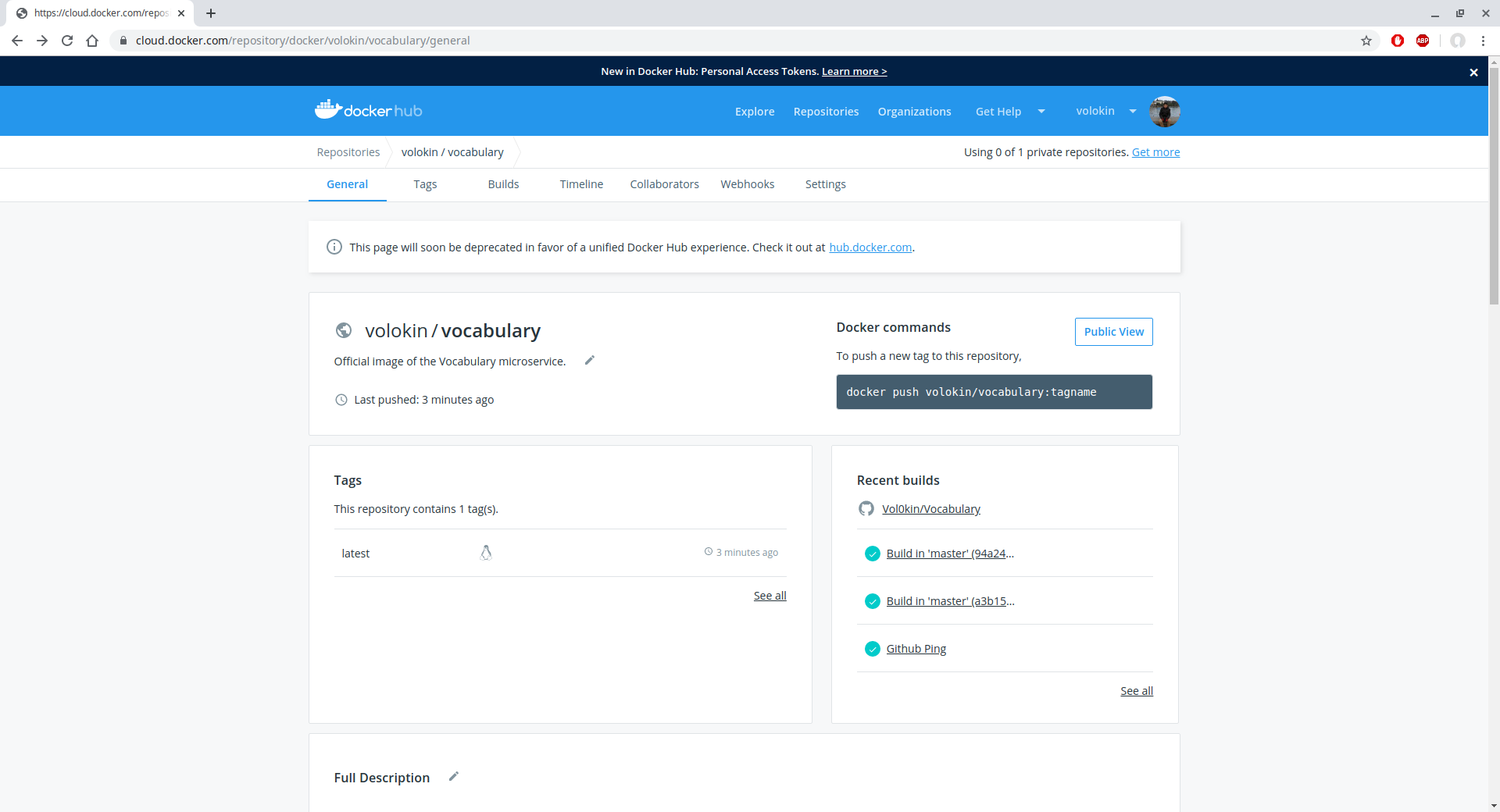Image resolution: width=1500 pixels, height=812 pixels.
Task: Go back to previous page
Action: point(17,41)
